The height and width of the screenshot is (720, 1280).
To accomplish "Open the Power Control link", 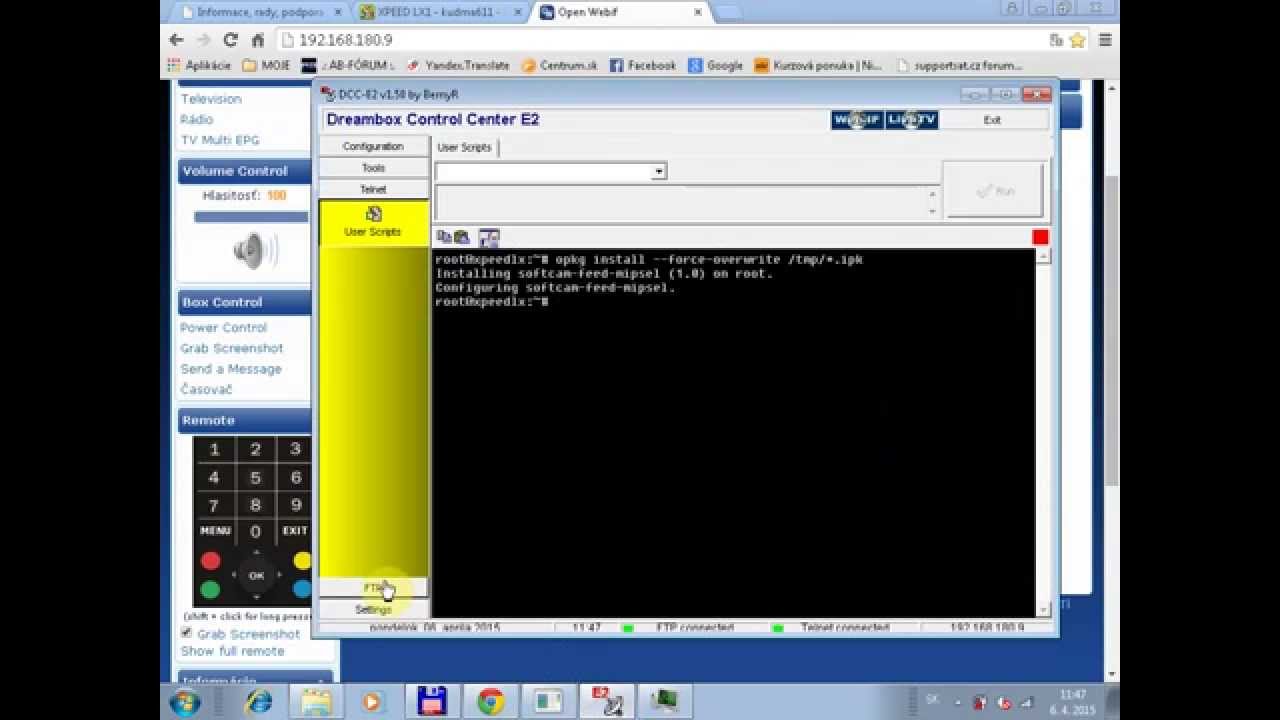I will pyautogui.click(x=224, y=328).
